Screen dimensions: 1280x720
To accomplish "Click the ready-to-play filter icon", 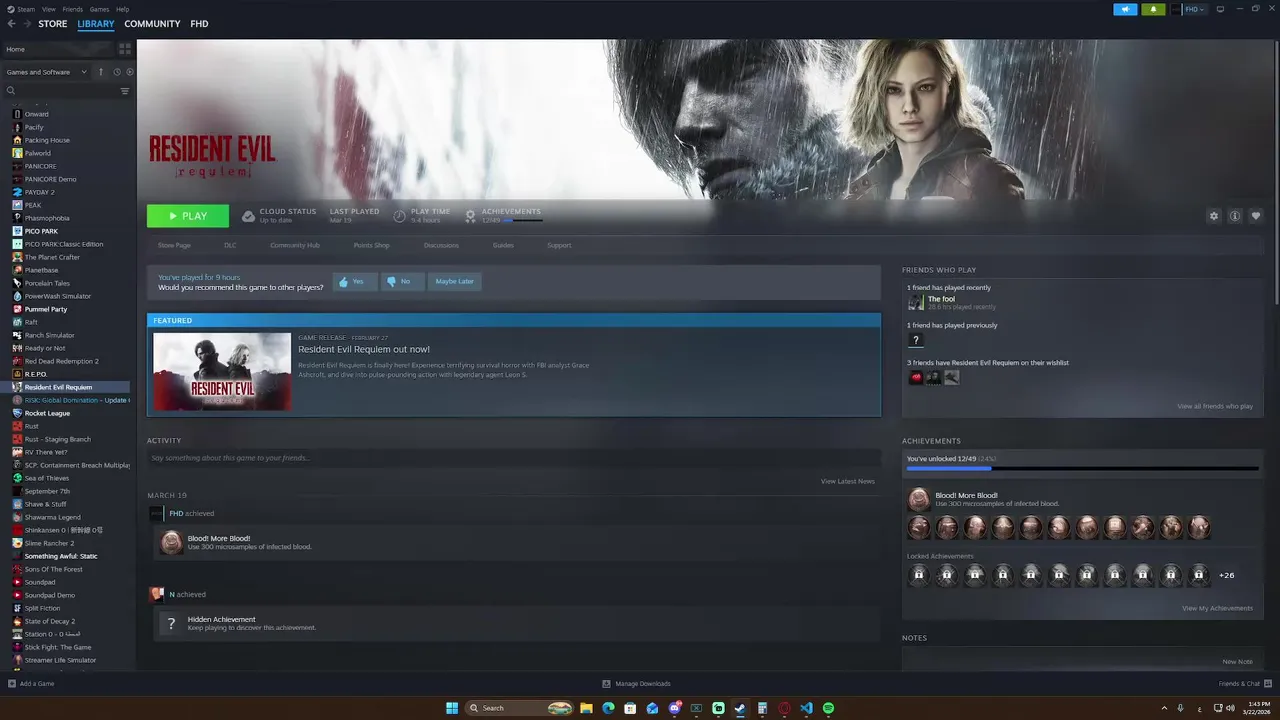I will [130, 72].
